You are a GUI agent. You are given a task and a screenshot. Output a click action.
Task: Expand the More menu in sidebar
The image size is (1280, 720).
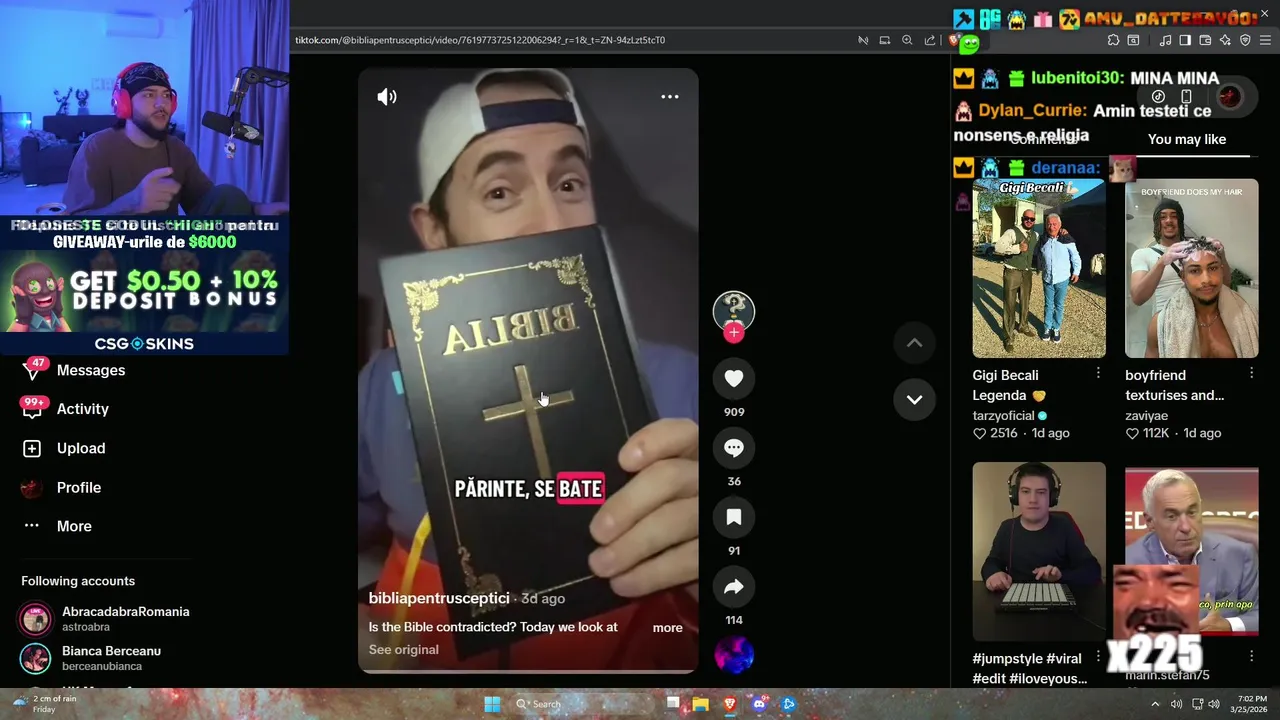point(74,526)
